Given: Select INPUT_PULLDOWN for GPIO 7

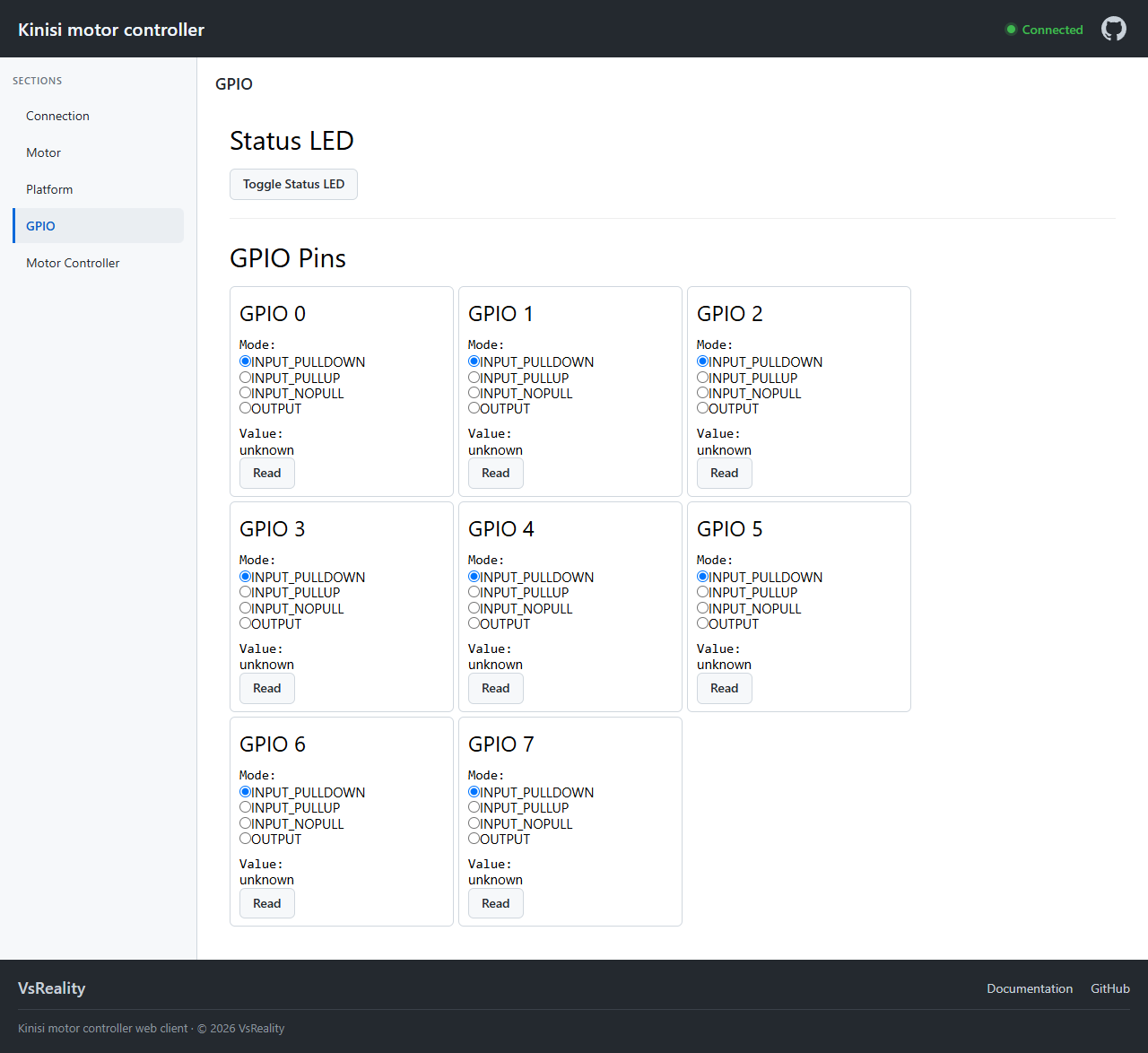Looking at the screenshot, I should tap(474, 792).
